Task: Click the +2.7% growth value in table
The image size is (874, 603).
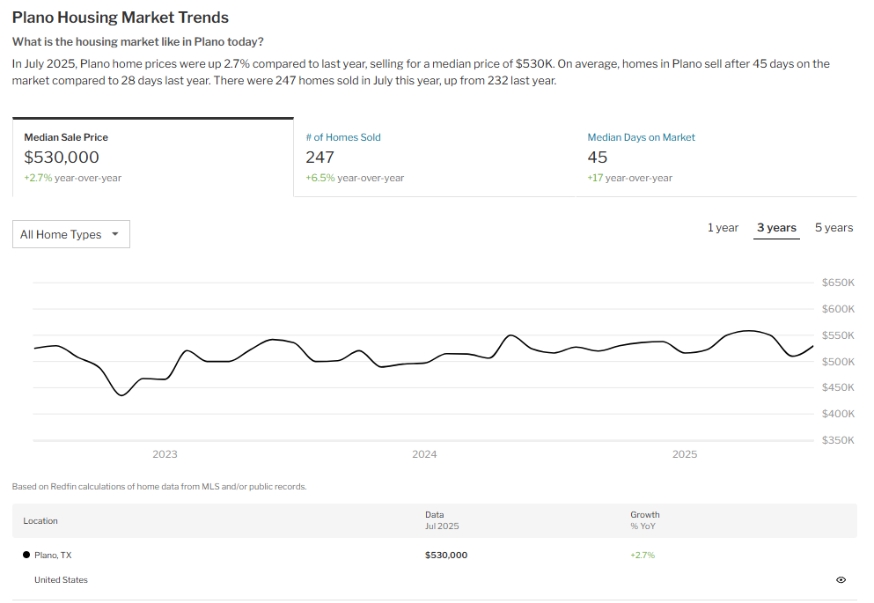Action: click(642, 555)
